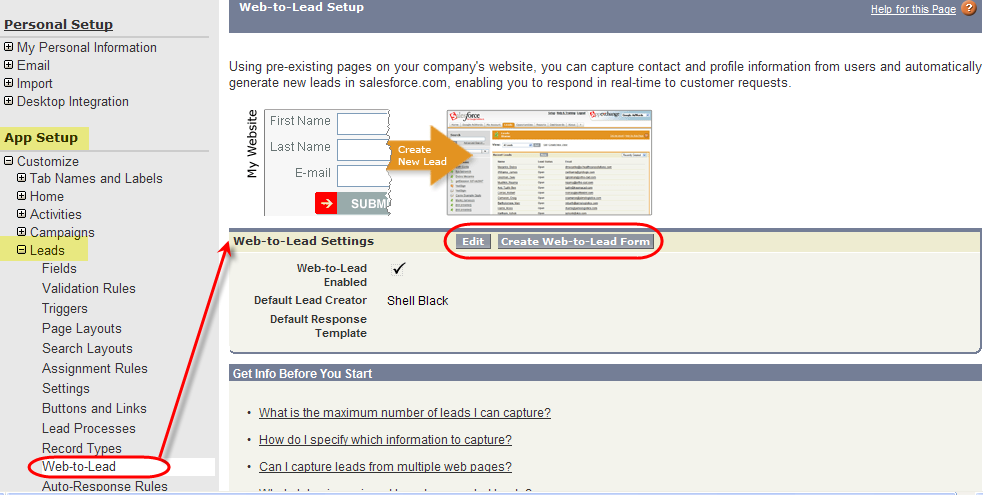983x495 pixels.
Task: Open maximum number of leads question
Action: click(x=405, y=413)
